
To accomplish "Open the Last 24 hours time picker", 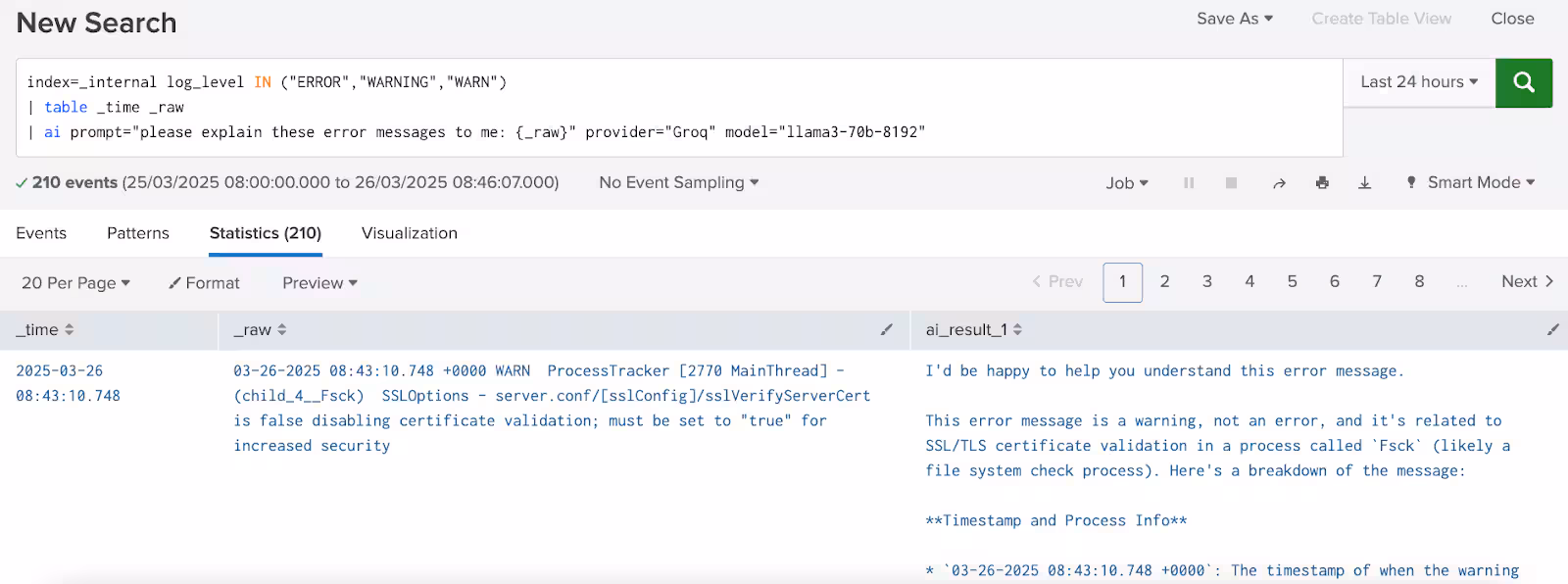I will click(x=1418, y=82).
